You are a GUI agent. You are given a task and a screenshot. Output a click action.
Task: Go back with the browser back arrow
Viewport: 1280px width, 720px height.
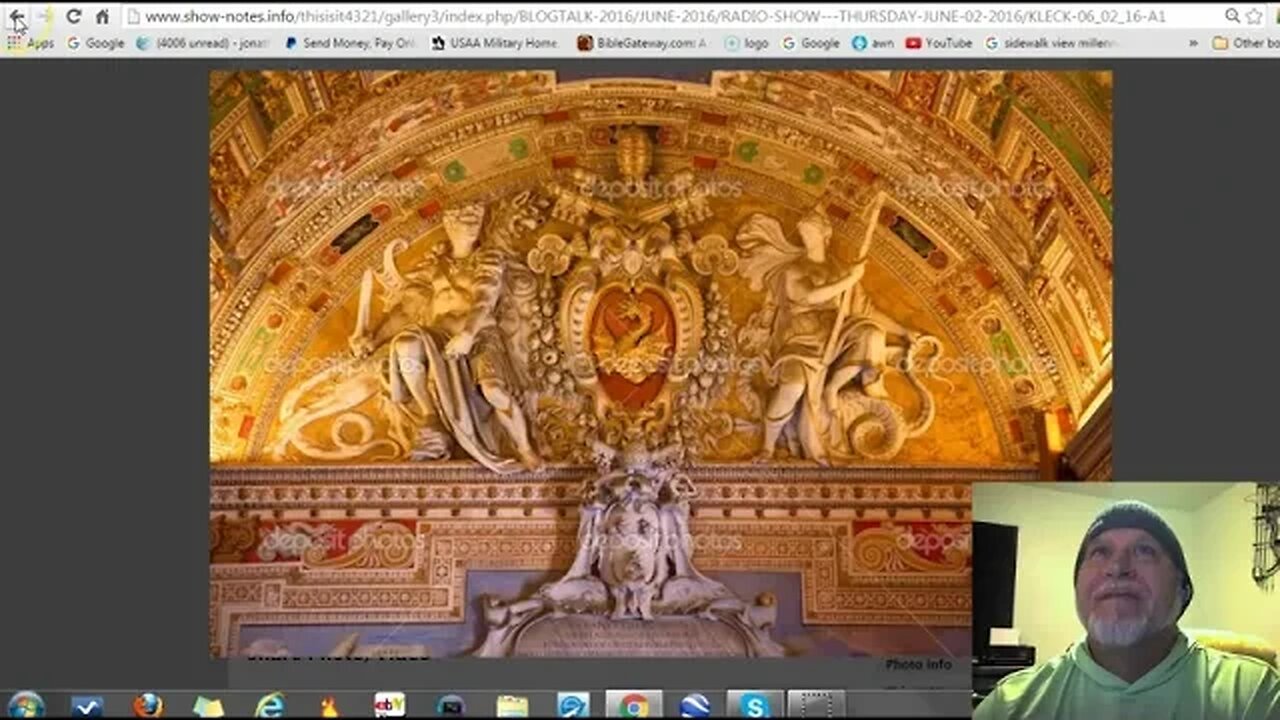coord(17,17)
